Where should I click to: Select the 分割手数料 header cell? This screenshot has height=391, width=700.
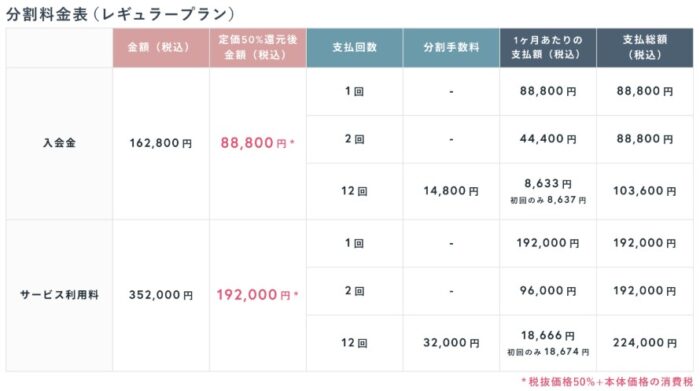(451, 47)
